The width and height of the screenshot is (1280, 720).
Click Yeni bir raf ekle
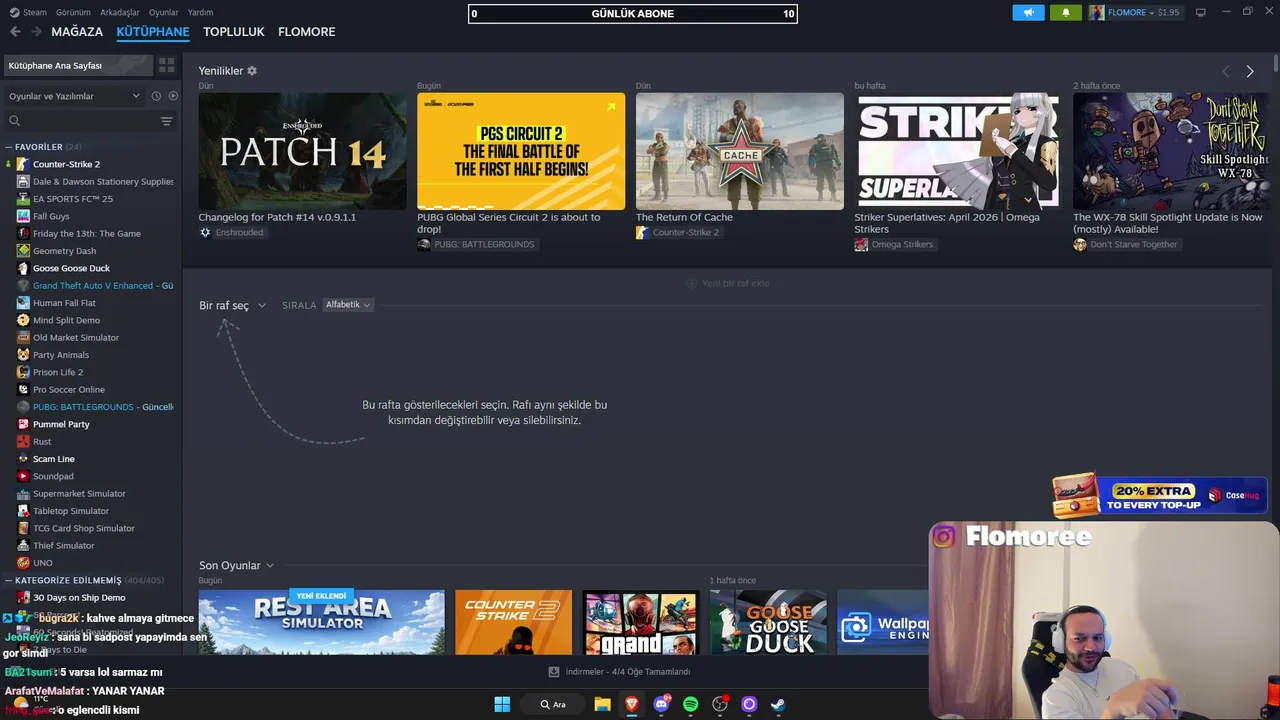[x=728, y=283]
